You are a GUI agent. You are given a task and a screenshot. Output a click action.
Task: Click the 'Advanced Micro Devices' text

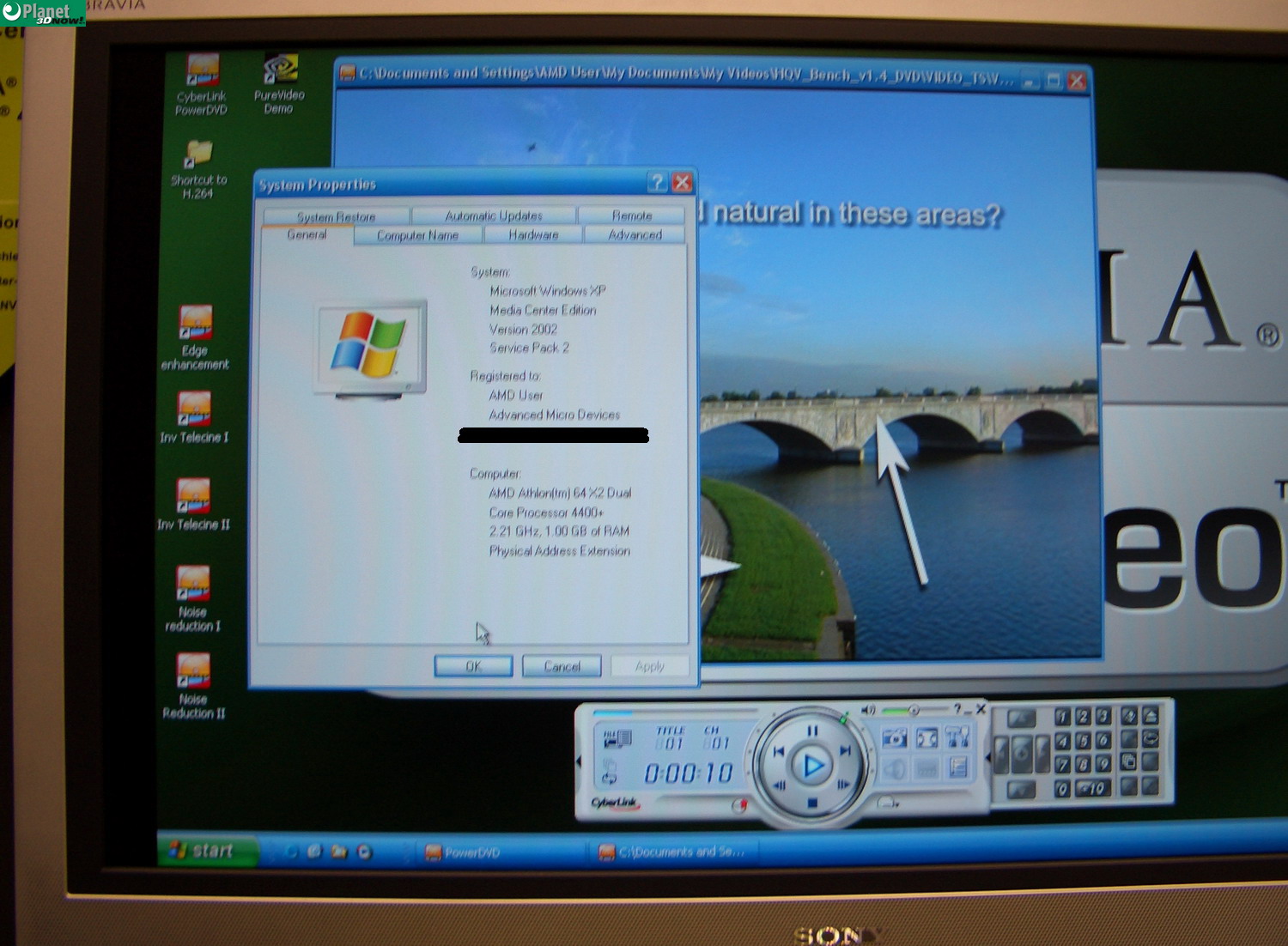555,415
